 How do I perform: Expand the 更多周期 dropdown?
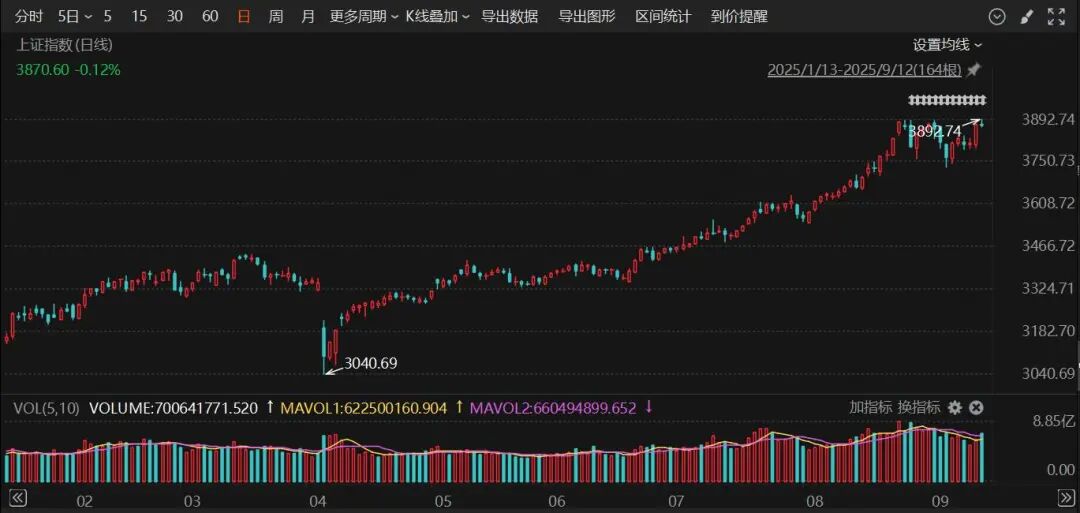(364, 17)
